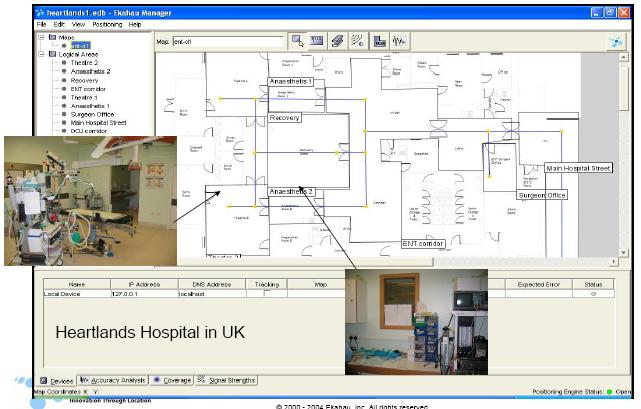Click the Ekahau Manager title bar app icon
The width and height of the screenshot is (641, 409).
click(x=40, y=13)
